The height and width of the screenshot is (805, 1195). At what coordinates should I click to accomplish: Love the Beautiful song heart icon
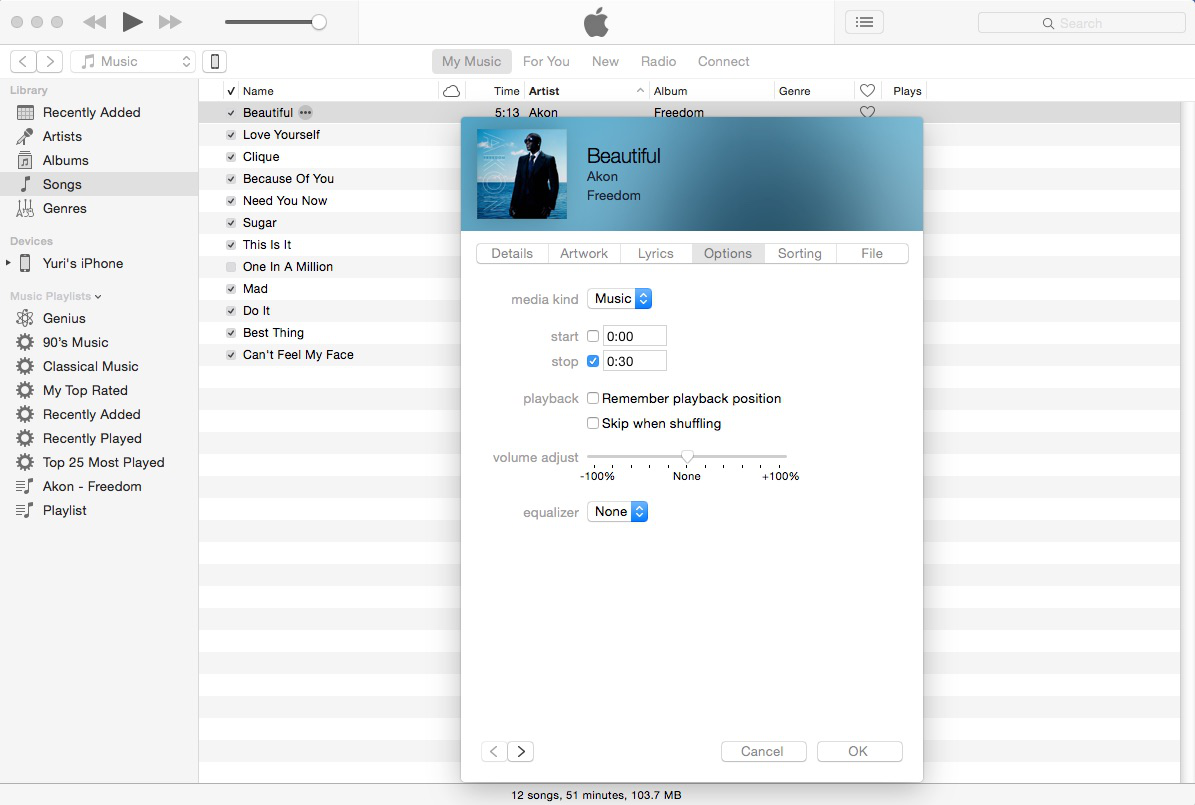coord(867,112)
